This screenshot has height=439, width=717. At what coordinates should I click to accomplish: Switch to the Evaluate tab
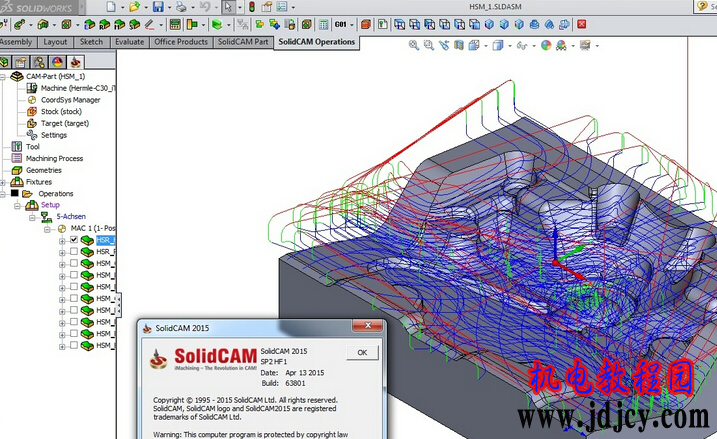(129, 42)
